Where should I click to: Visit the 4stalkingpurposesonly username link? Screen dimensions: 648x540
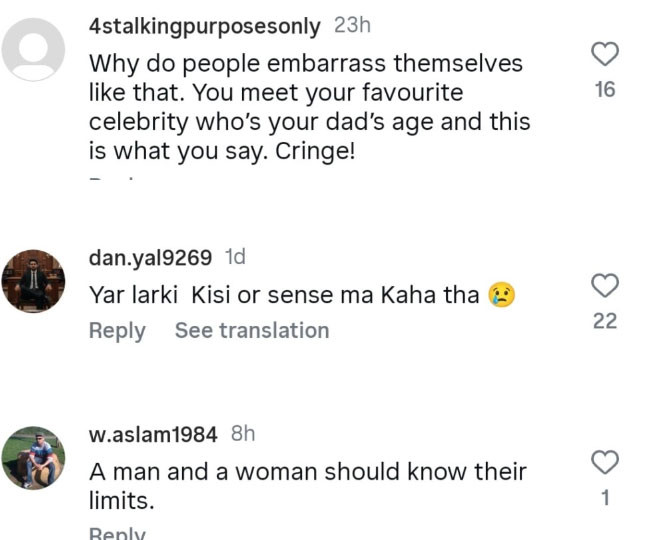[x=205, y=26]
